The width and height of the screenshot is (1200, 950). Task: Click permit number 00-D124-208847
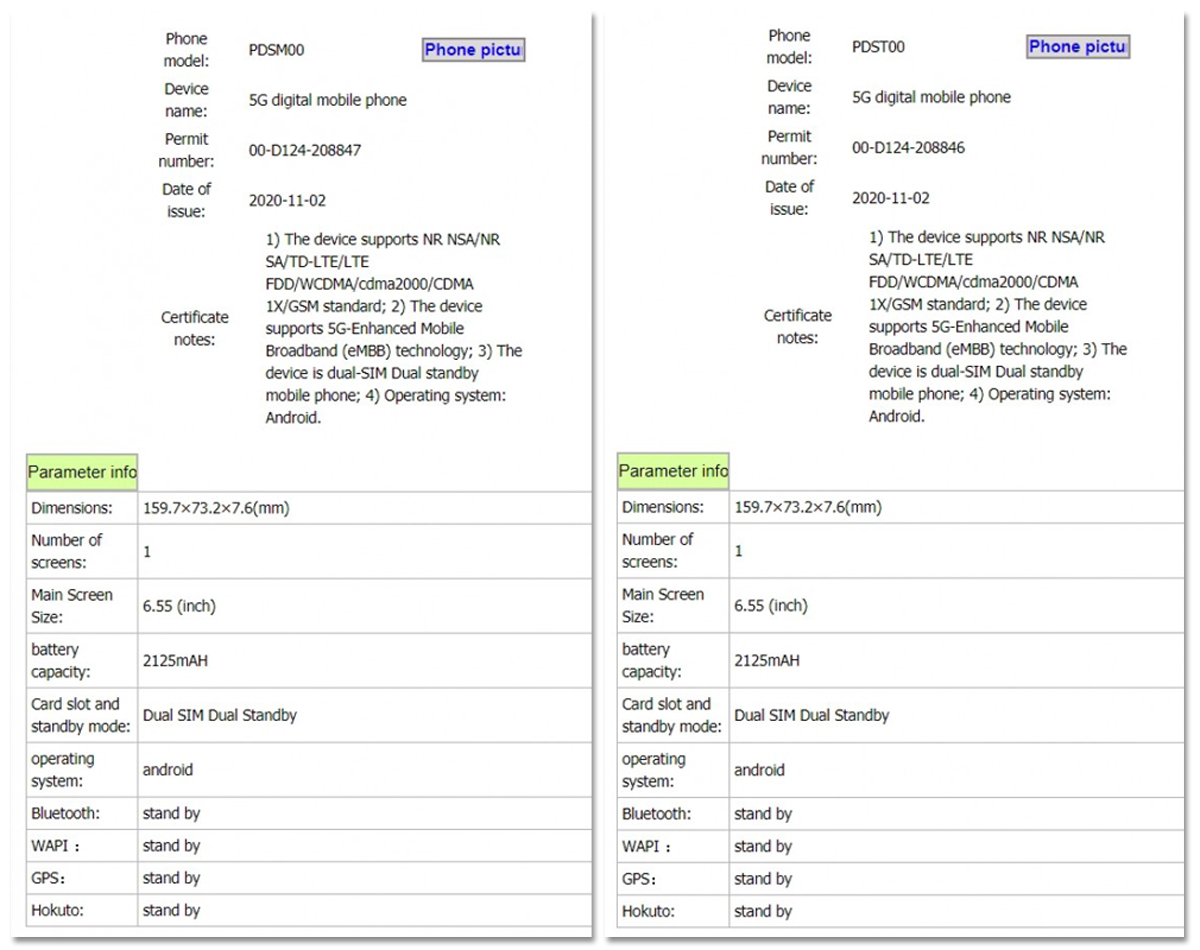point(305,151)
